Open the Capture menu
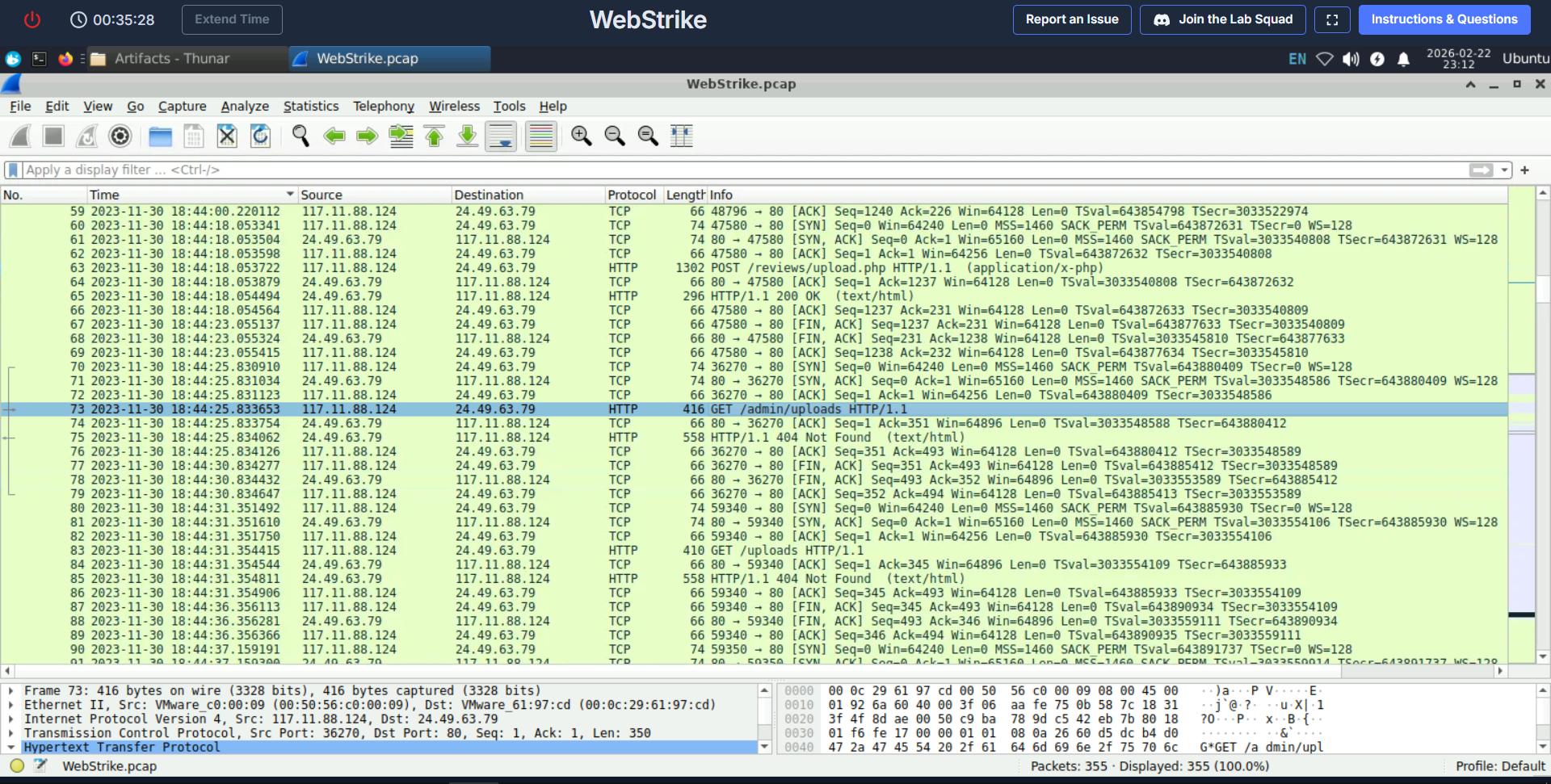 (x=182, y=107)
